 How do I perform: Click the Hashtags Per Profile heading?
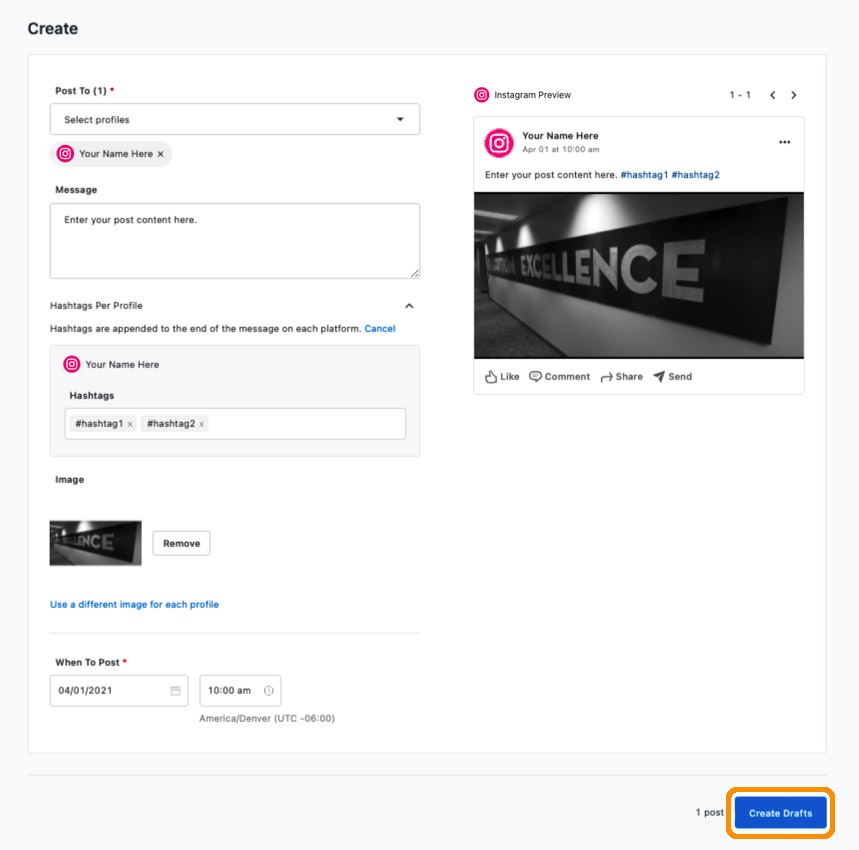[x=96, y=306]
